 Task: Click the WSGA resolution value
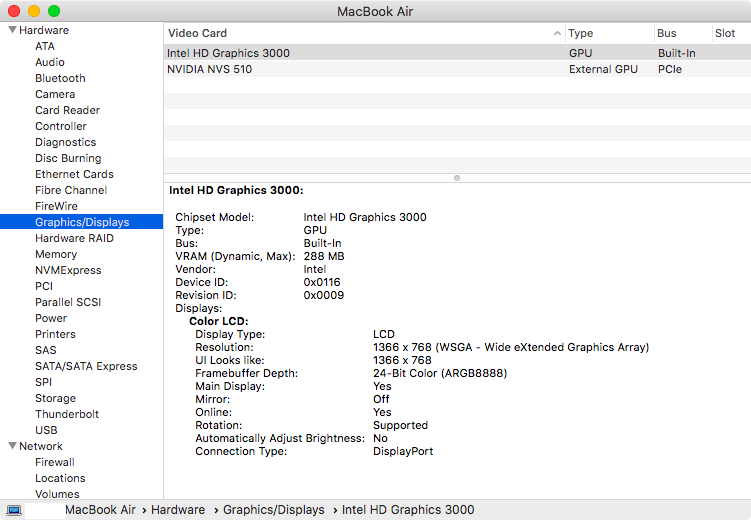point(511,347)
